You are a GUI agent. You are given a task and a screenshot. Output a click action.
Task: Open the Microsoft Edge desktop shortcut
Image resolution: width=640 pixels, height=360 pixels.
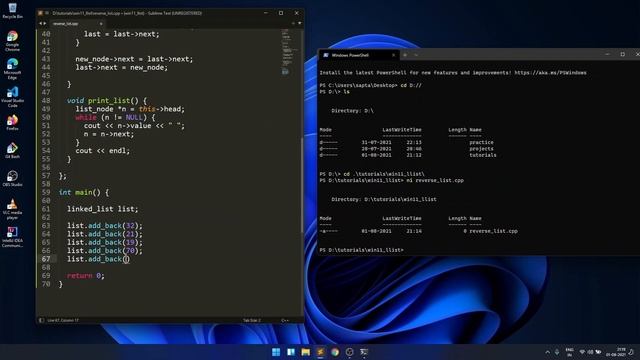pos(12,68)
